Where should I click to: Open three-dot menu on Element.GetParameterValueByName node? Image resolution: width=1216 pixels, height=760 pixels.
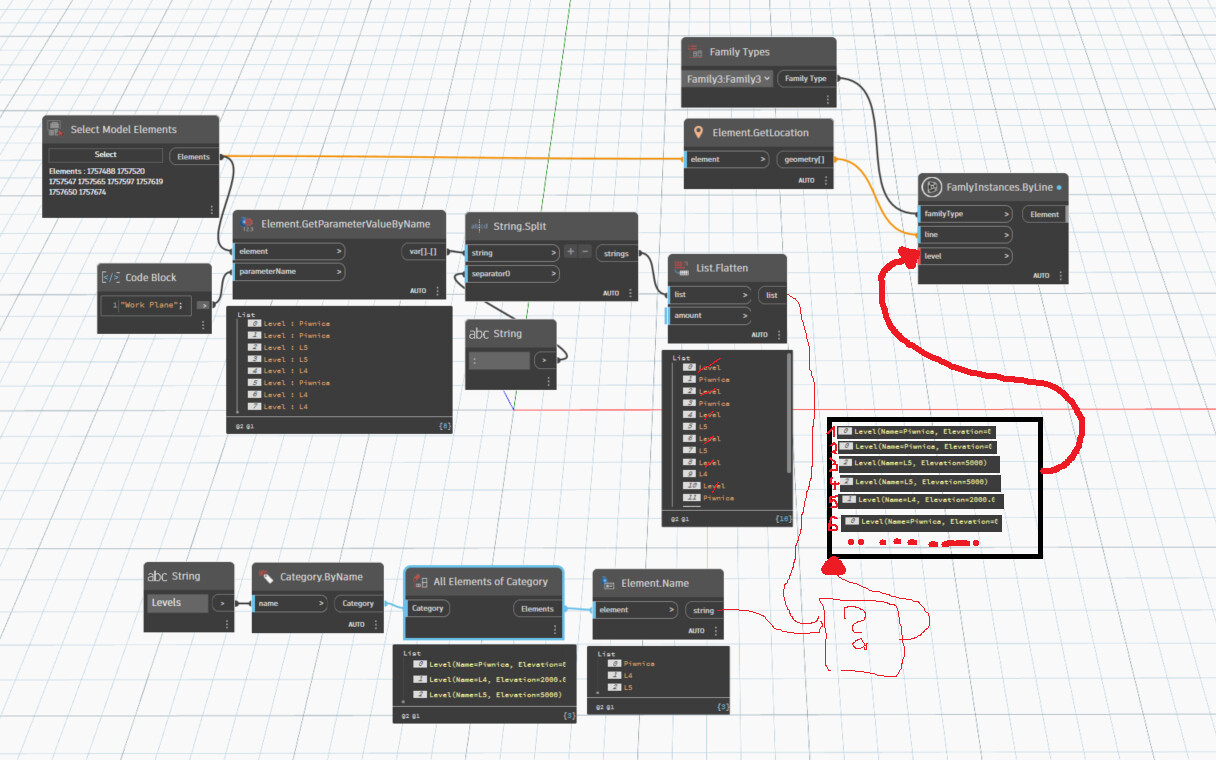(x=438, y=291)
